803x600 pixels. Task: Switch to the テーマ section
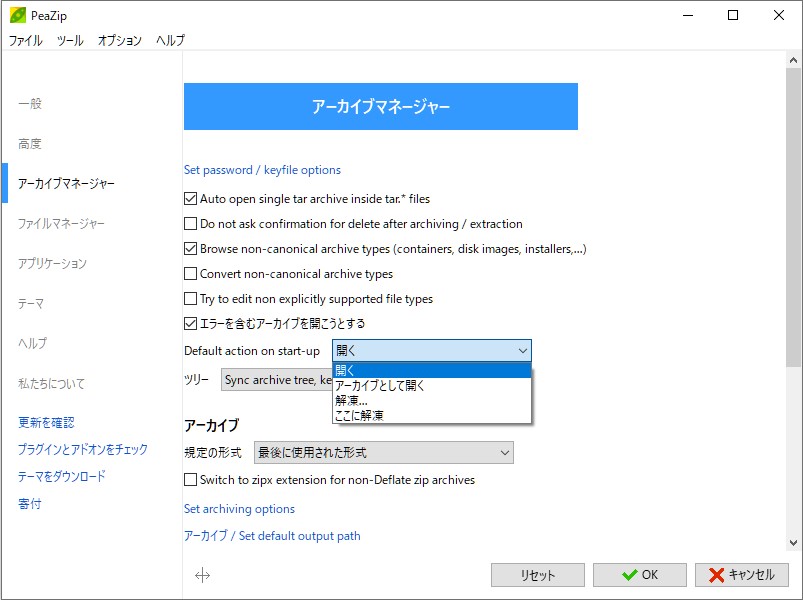tap(29, 303)
